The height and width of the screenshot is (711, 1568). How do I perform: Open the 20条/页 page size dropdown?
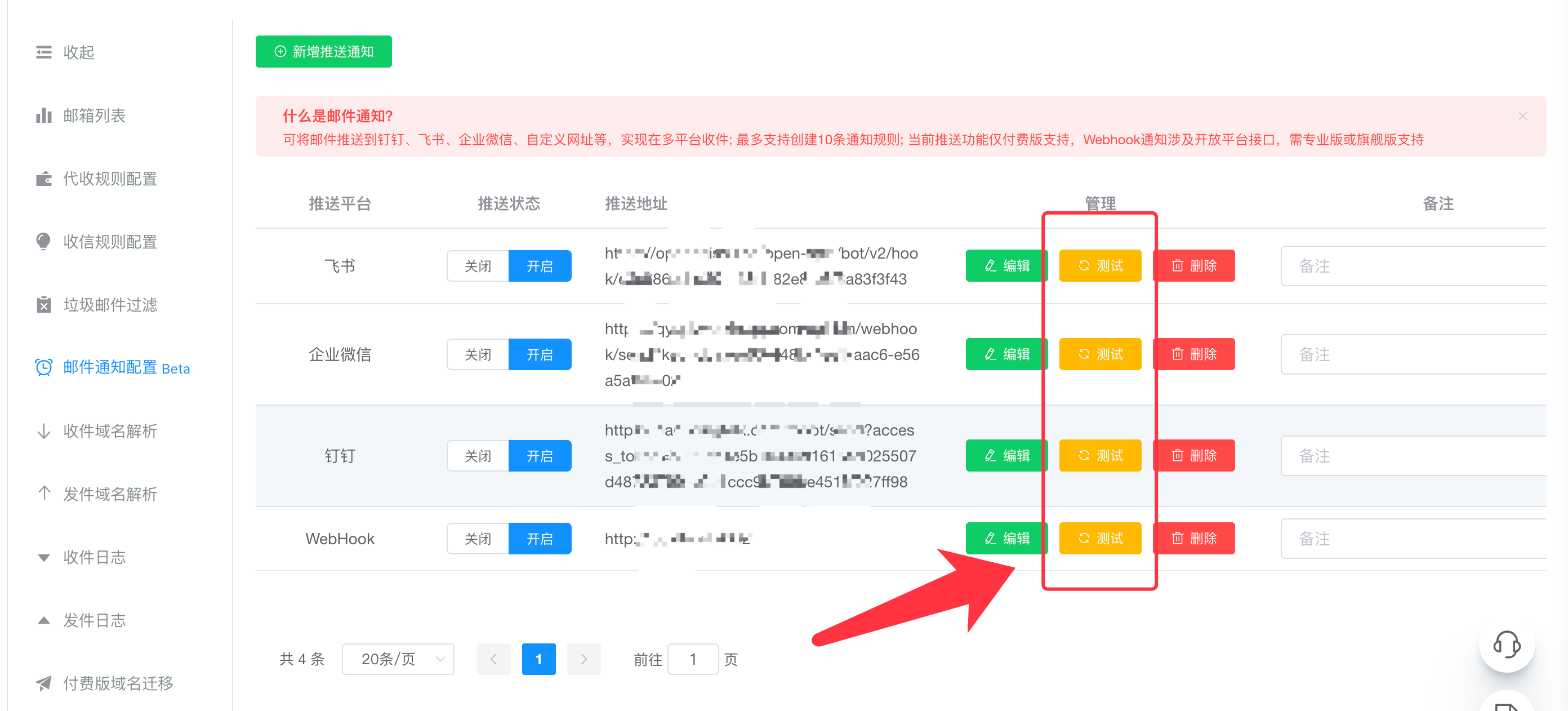click(x=398, y=659)
